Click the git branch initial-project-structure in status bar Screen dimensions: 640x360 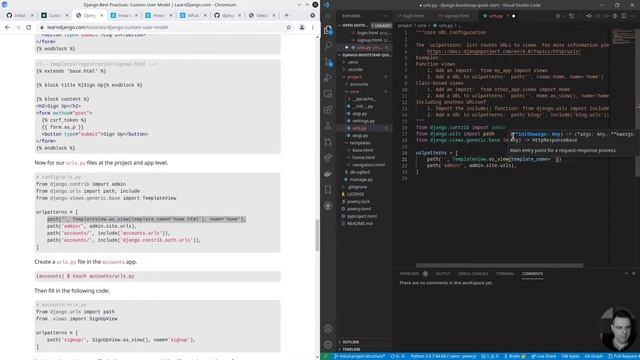click(360, 356)
